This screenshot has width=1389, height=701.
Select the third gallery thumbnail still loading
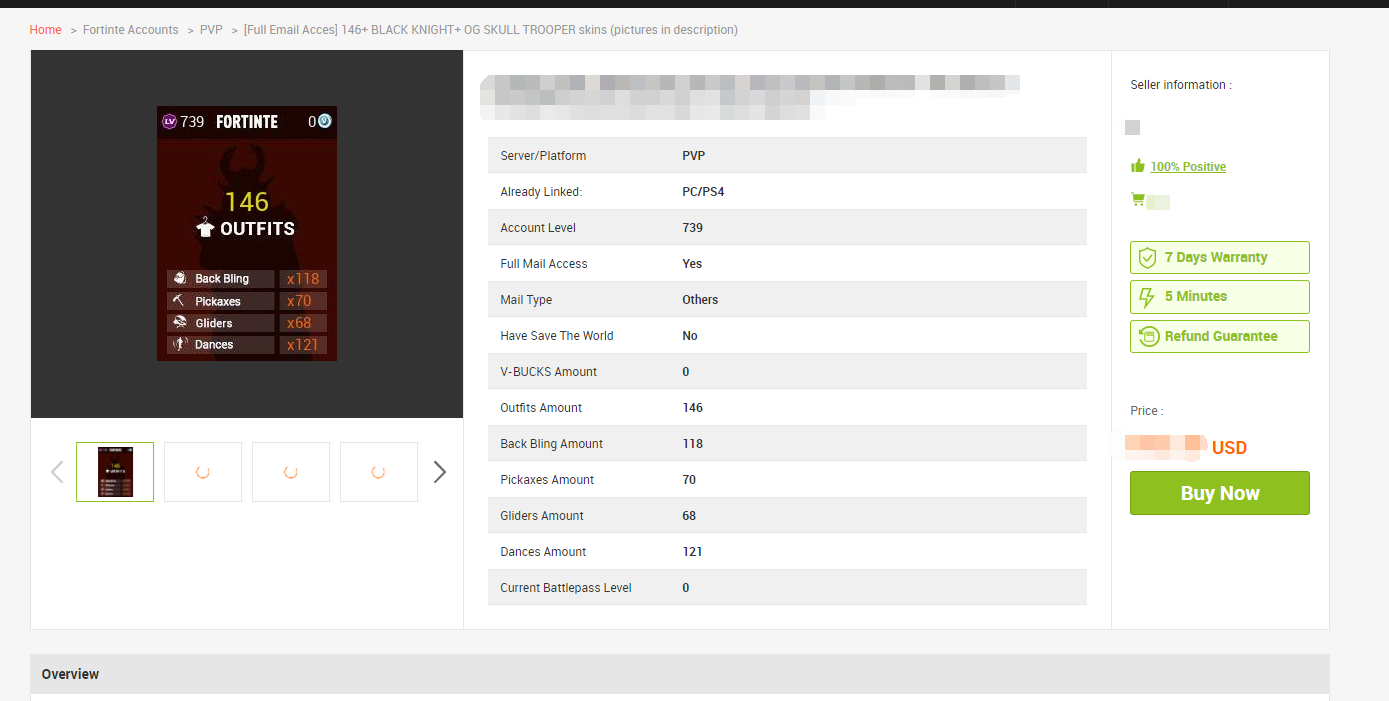(x=291, y=472)
